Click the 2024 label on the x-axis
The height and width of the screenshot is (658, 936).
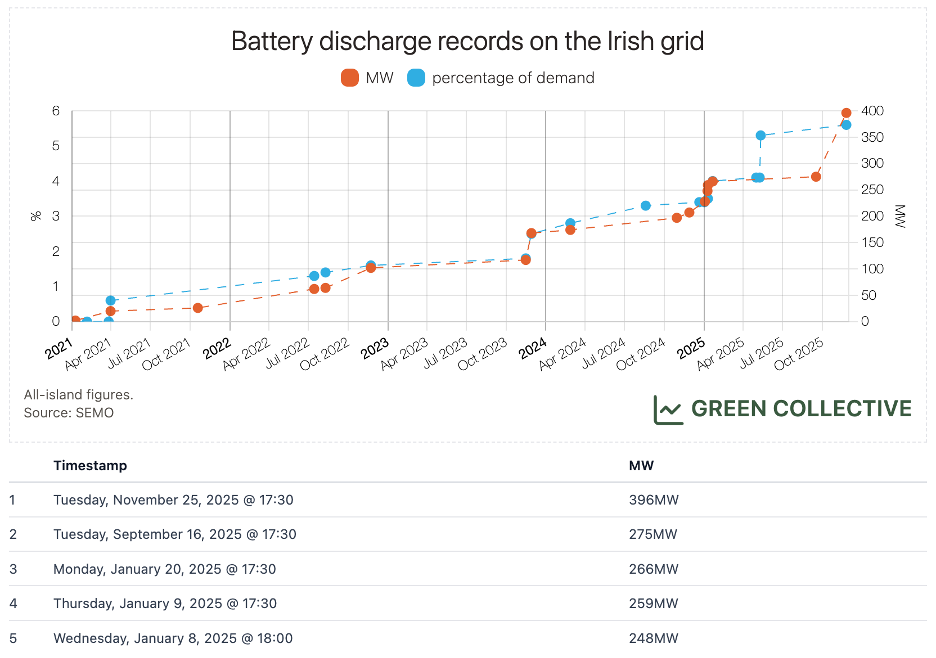[x=532, y=347]
